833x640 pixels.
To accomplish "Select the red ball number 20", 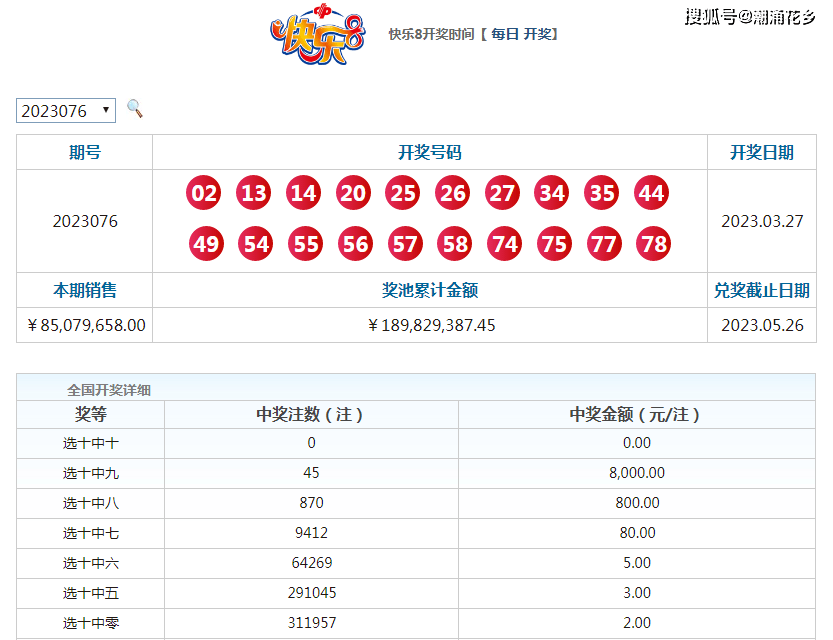I will pyautogui.click(x=353, y=193).
